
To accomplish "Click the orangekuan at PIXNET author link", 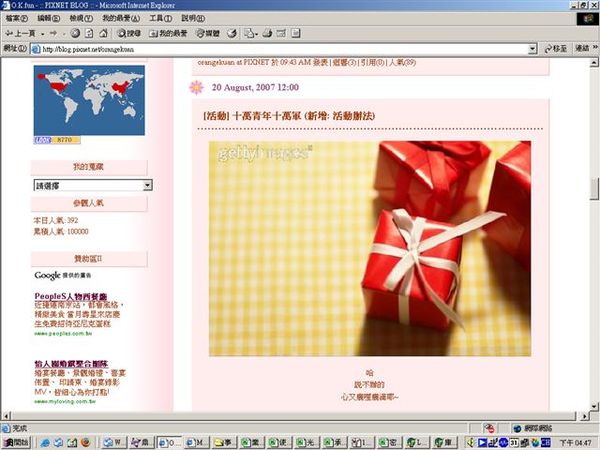I will [233, 62].
